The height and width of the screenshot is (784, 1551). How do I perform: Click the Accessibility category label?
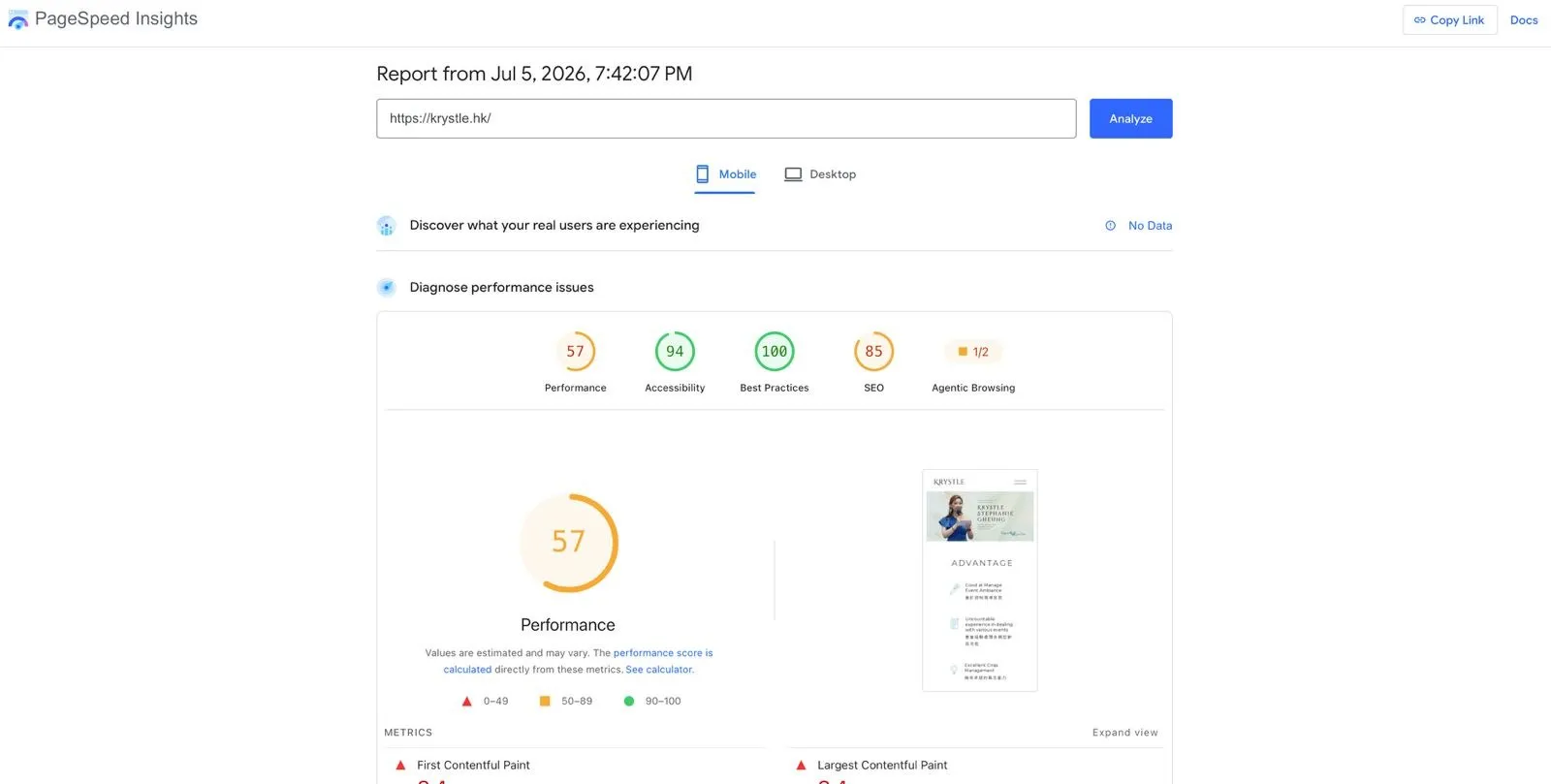click(x=675, y=388)
